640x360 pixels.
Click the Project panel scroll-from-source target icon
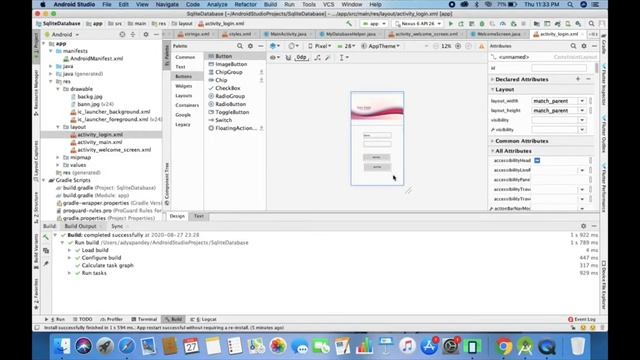pyautogui.click(x=122, y=35)
